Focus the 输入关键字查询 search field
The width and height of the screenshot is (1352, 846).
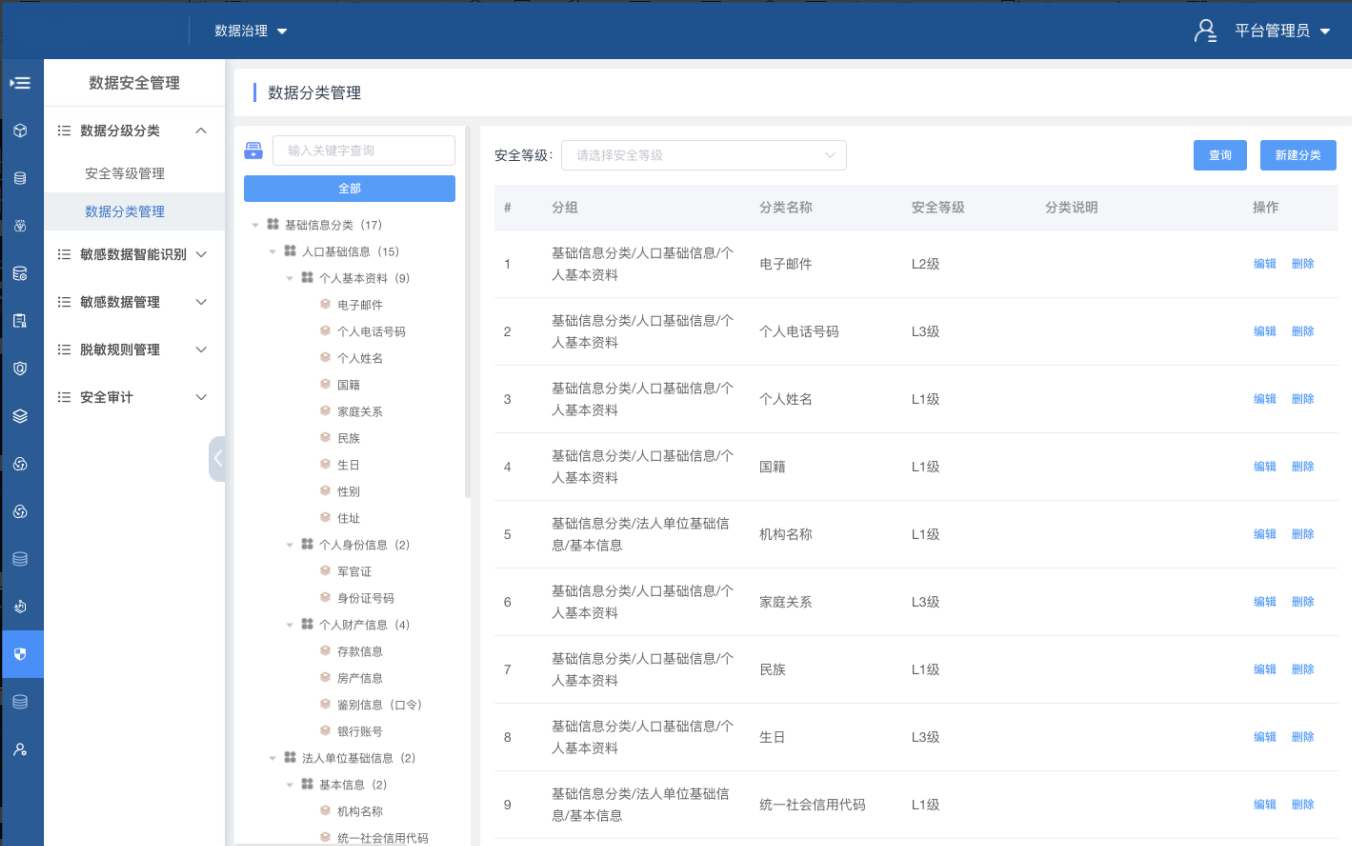[363, 151]
